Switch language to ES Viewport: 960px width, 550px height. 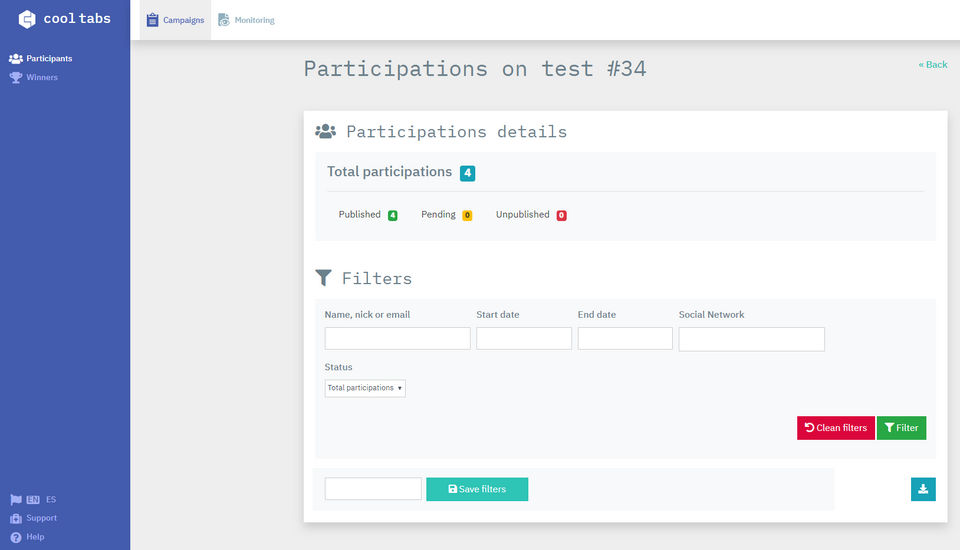click(x=51, y=500)
